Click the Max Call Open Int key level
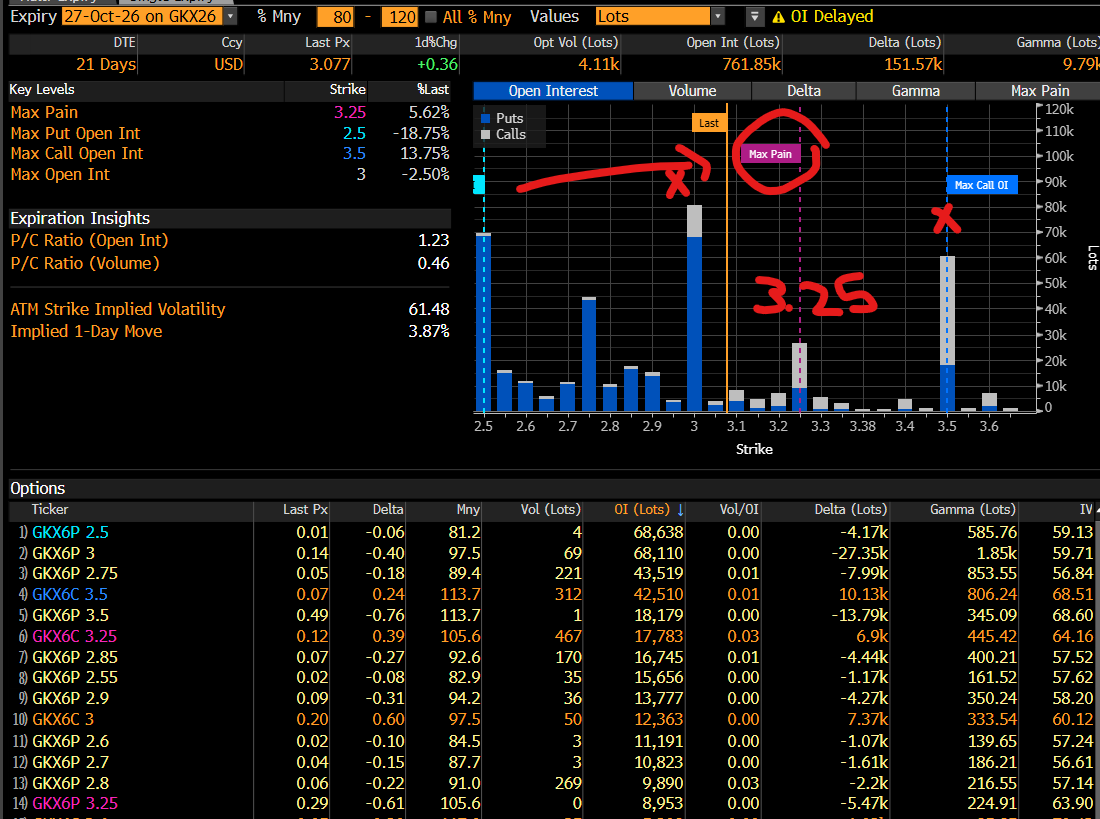The width and height of the screenshot is (1100, 819). coord(76,154)
